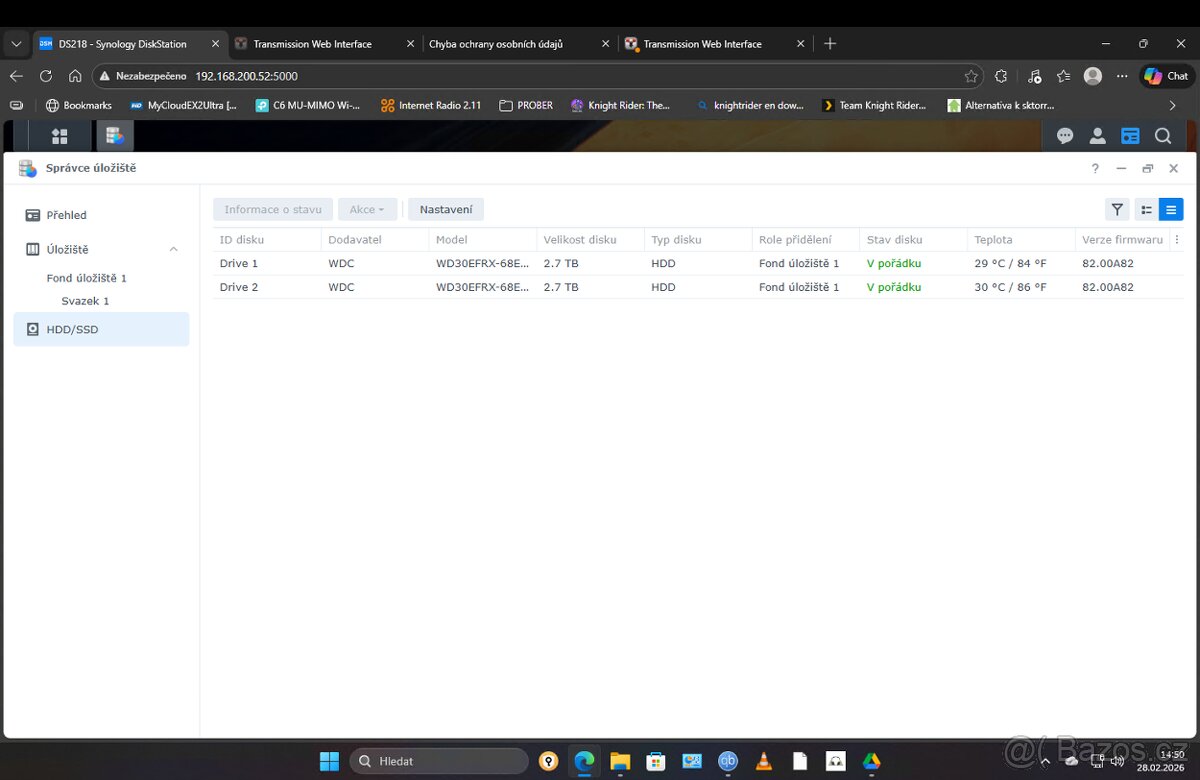1200x780 pixels.
Task: Open browser settings and more menu
Action: pyautogui.click(x=1122, y=76)
